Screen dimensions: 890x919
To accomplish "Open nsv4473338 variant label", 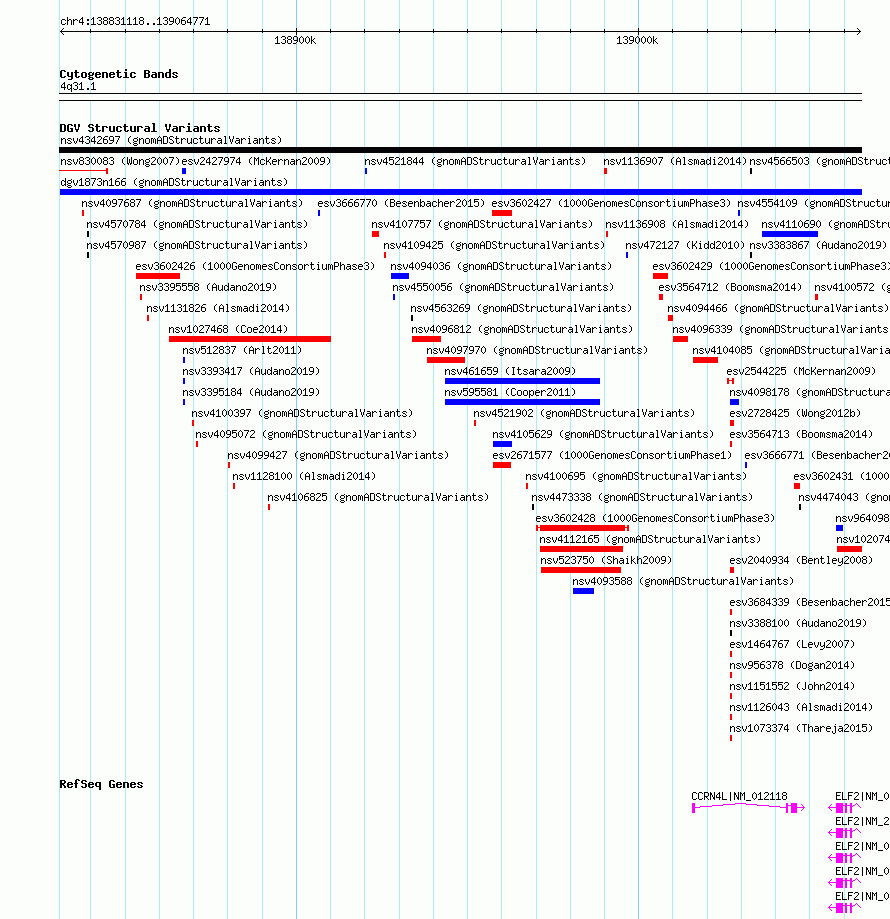I will (x=642, y=498).
